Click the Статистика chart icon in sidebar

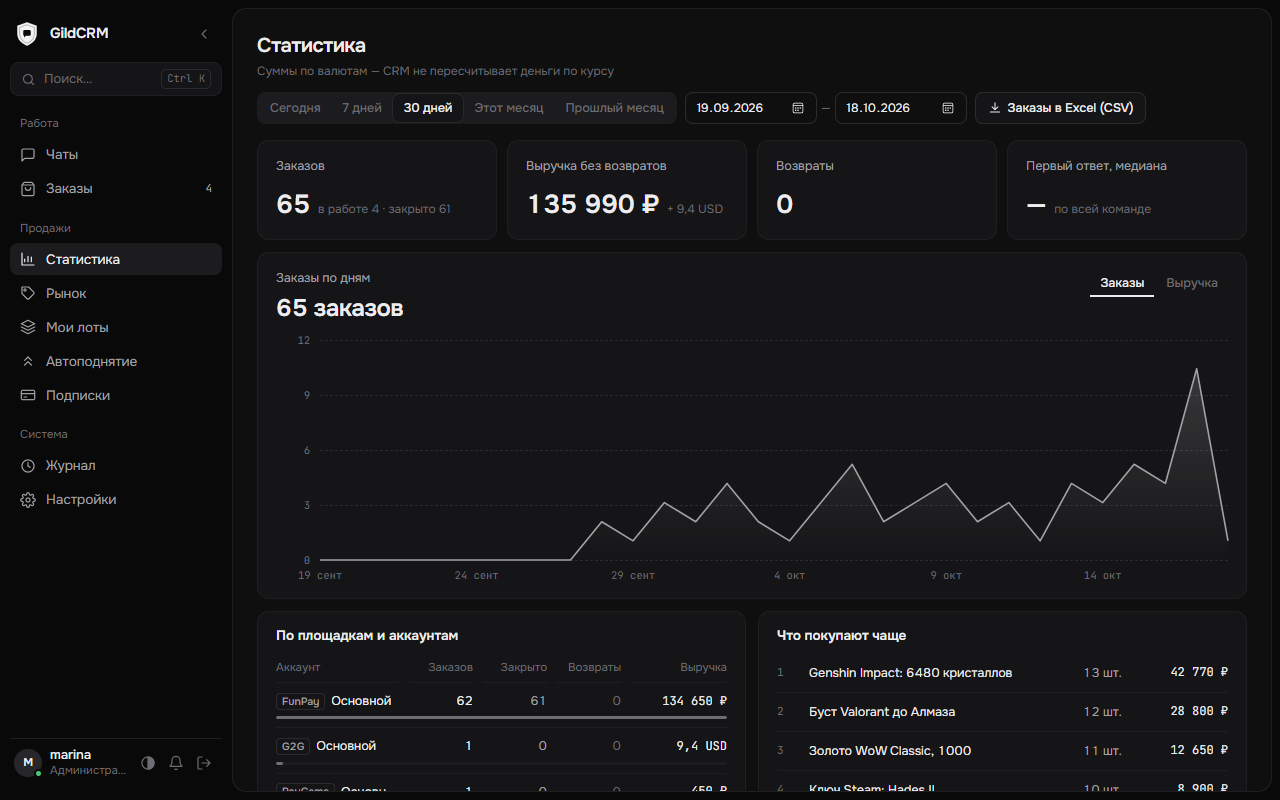[x=28, y=260]
